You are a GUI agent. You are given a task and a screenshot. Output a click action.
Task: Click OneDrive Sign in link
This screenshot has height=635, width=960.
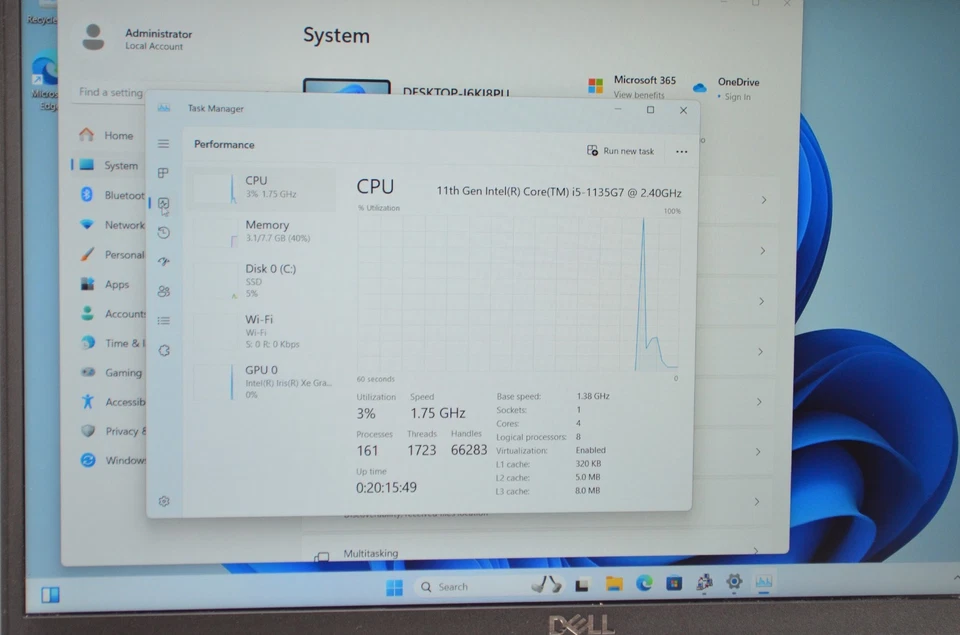(737, 97)
